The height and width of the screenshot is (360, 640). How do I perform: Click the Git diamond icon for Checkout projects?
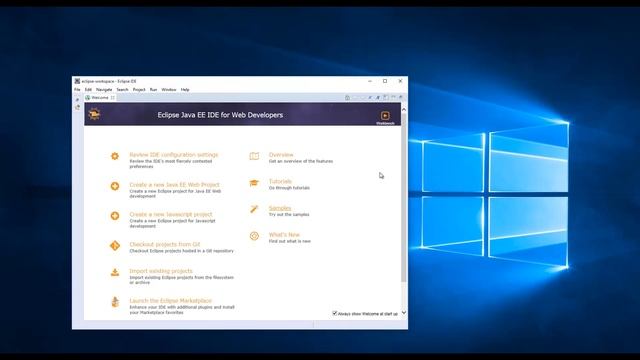click(x=115, y=245)
